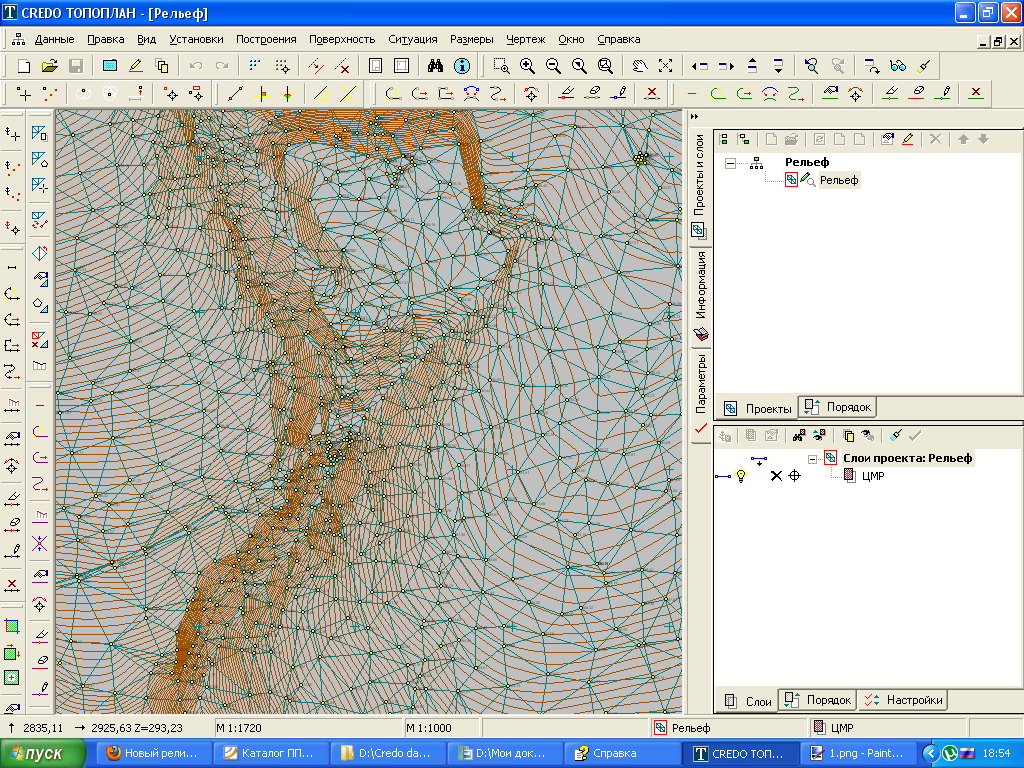
Task: Collapse the side panel with double arrows
Action: pyautogui.click(x=694, y=116)
